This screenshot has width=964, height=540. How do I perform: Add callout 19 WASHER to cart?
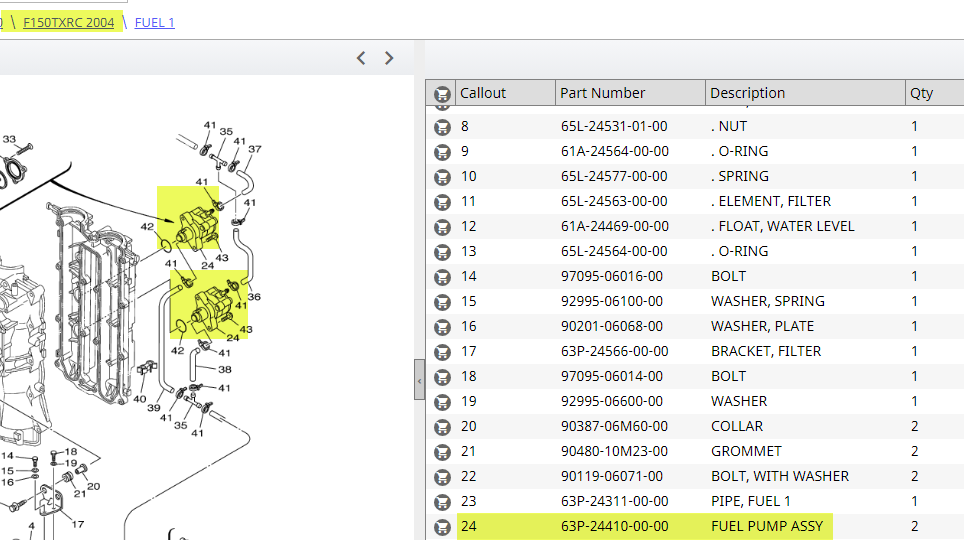click(x=442, y=402)
